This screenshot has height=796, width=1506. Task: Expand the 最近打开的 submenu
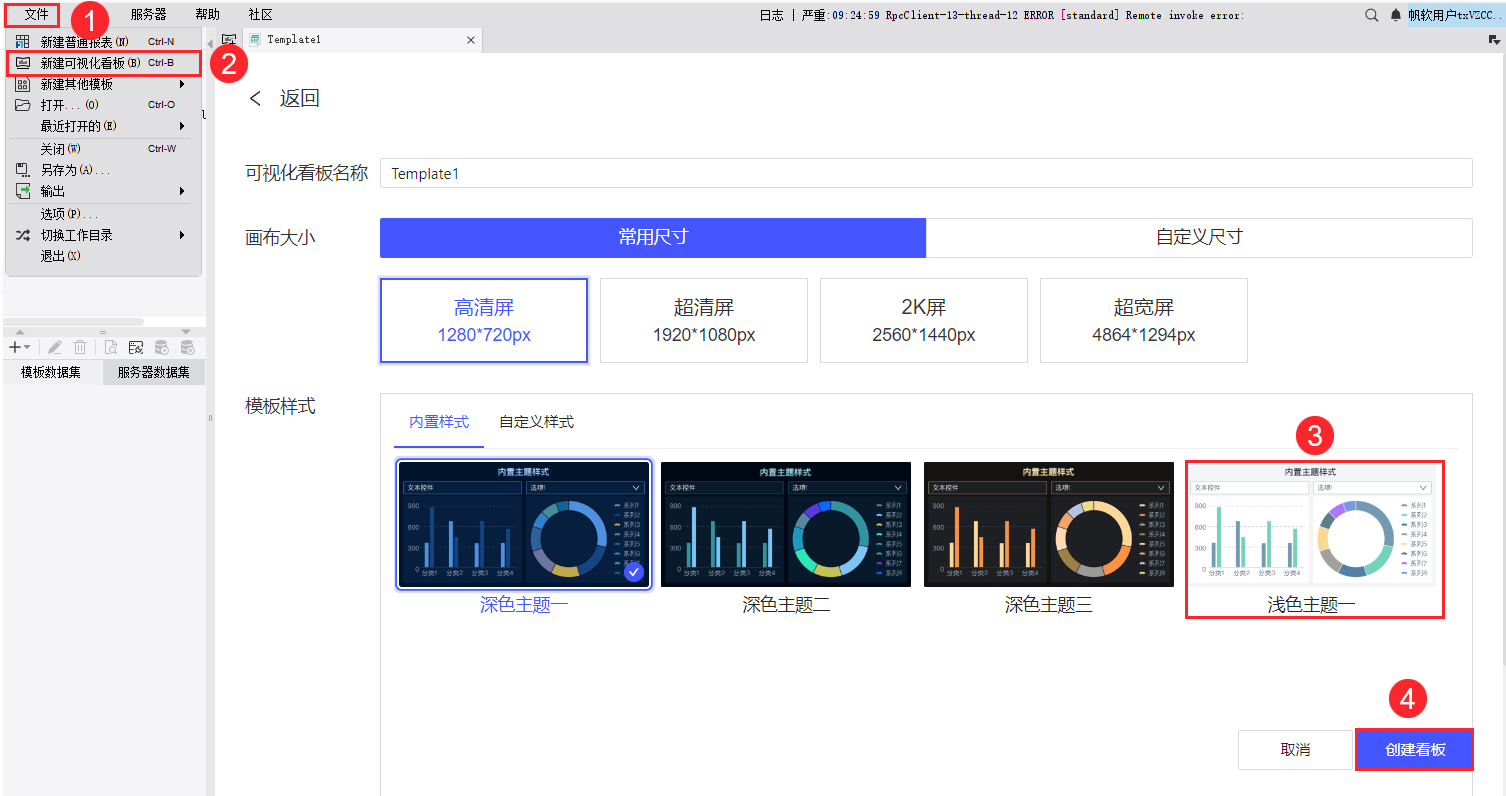[103, 126]
